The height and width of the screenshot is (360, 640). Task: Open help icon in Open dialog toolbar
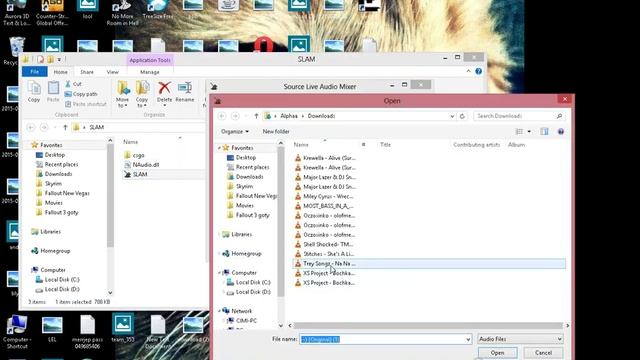[561, 131]
